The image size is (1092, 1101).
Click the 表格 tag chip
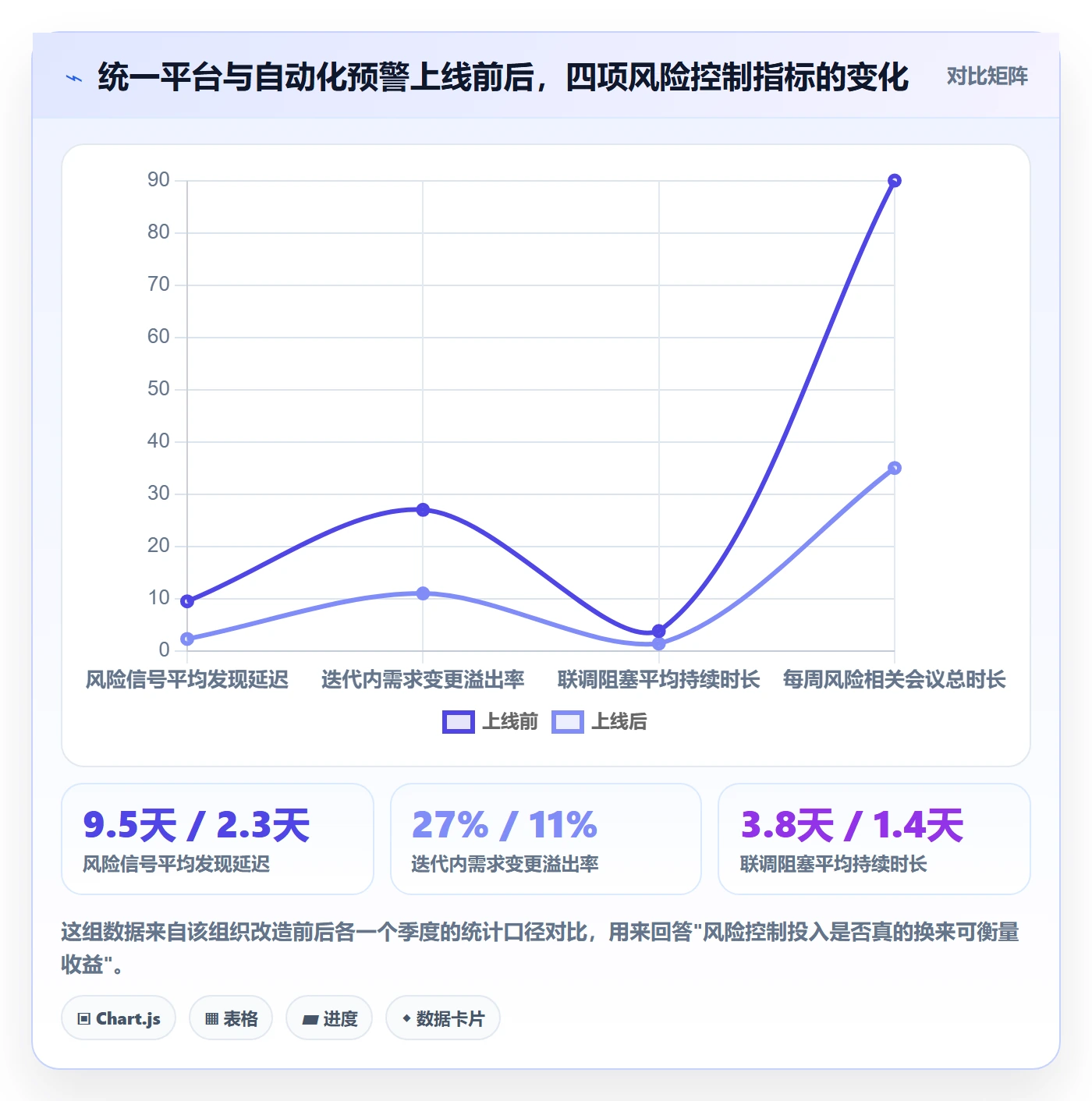click(x=231, y=1018)
